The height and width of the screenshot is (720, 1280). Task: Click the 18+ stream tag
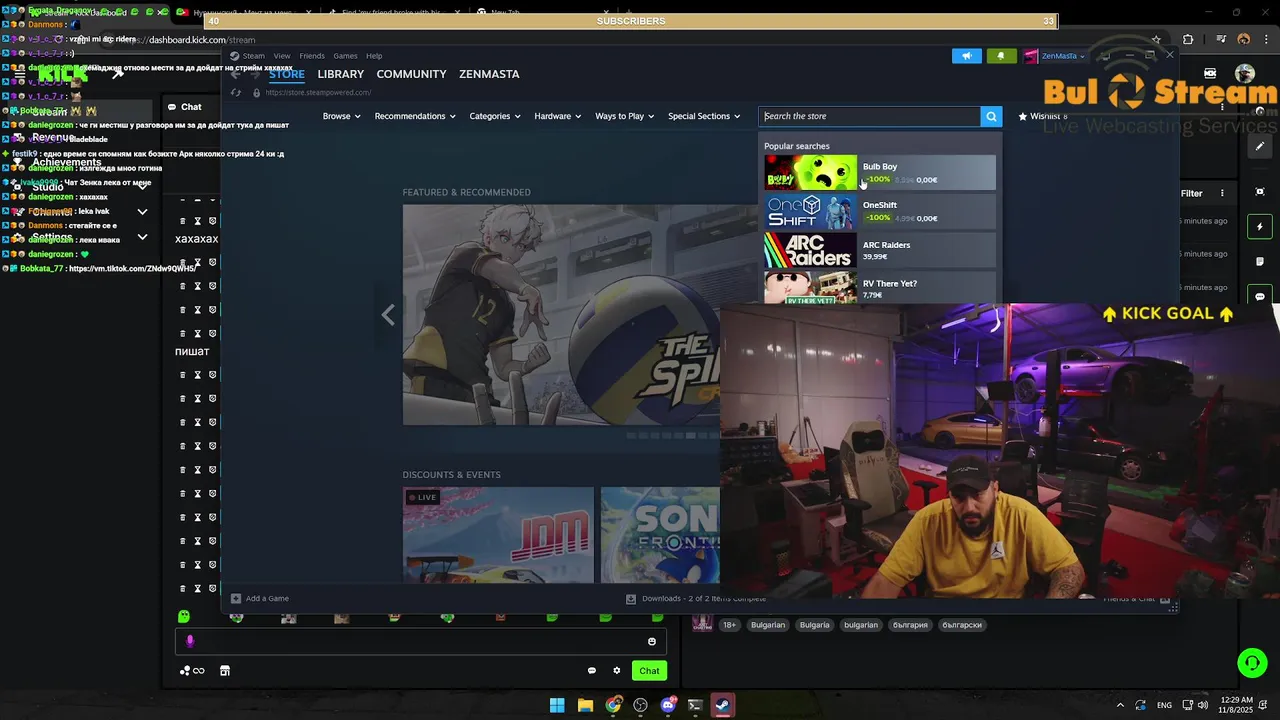click(x=730, y=625)
